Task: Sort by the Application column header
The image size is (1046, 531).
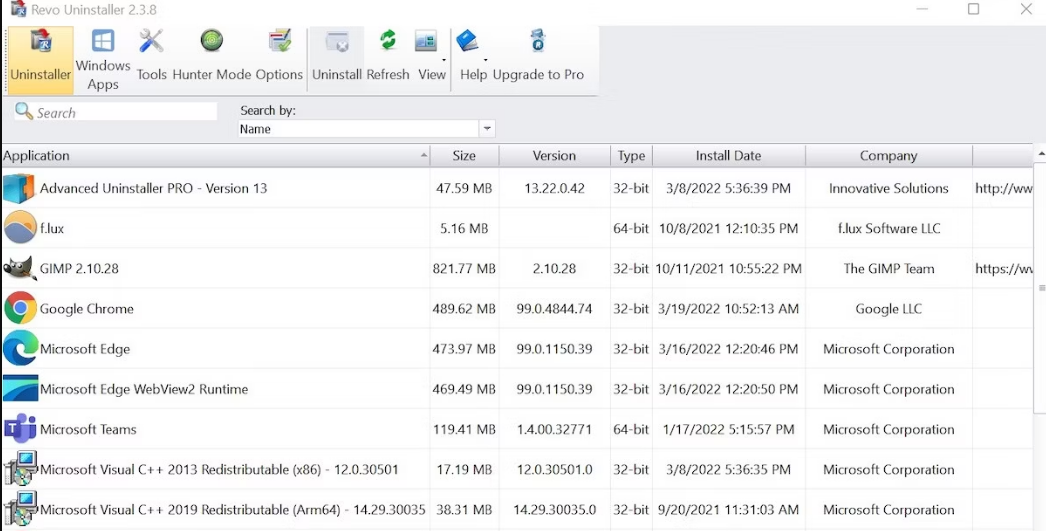Action: [214, 156]
